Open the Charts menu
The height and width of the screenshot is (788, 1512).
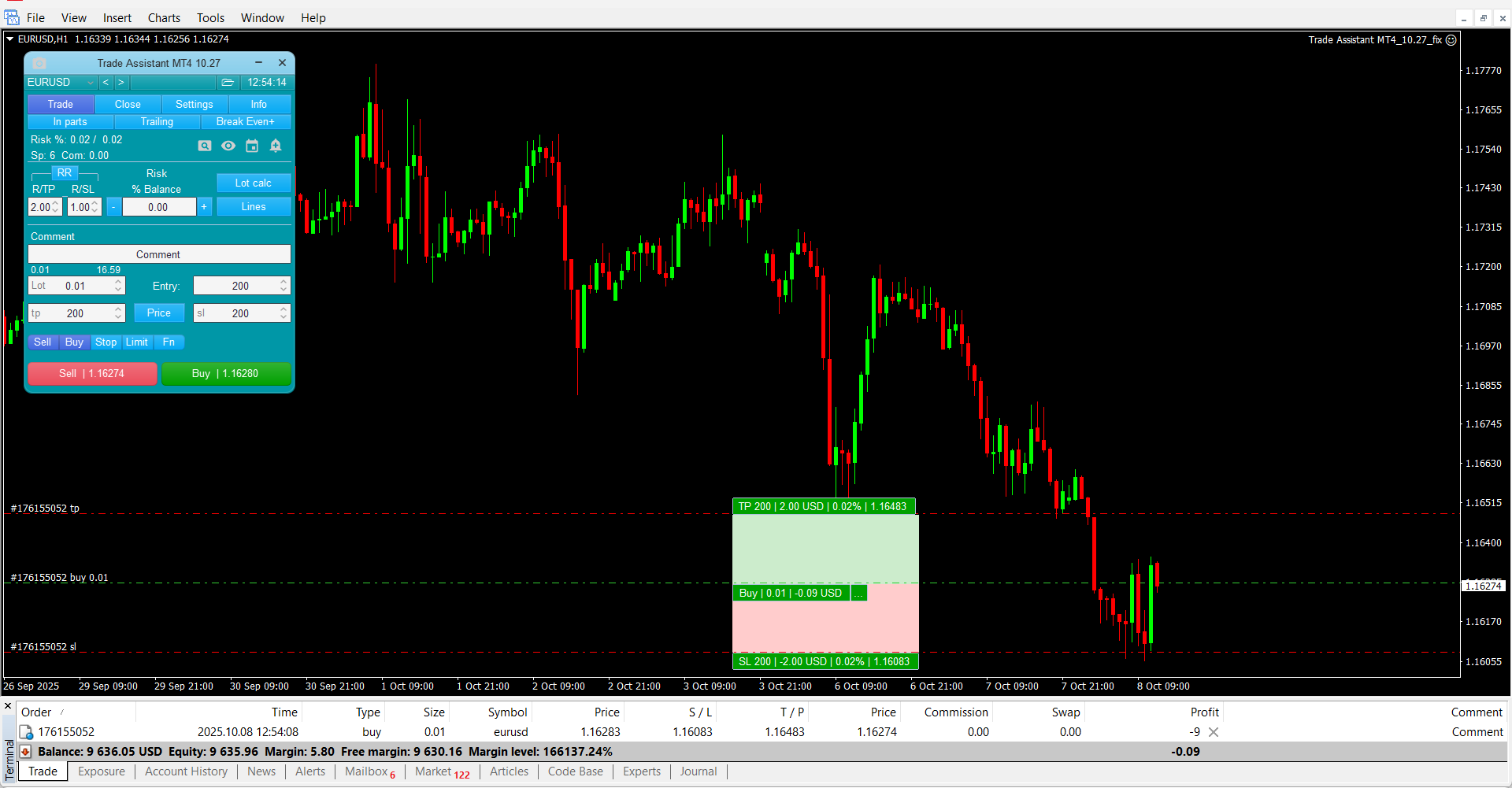tap(164, 17)
